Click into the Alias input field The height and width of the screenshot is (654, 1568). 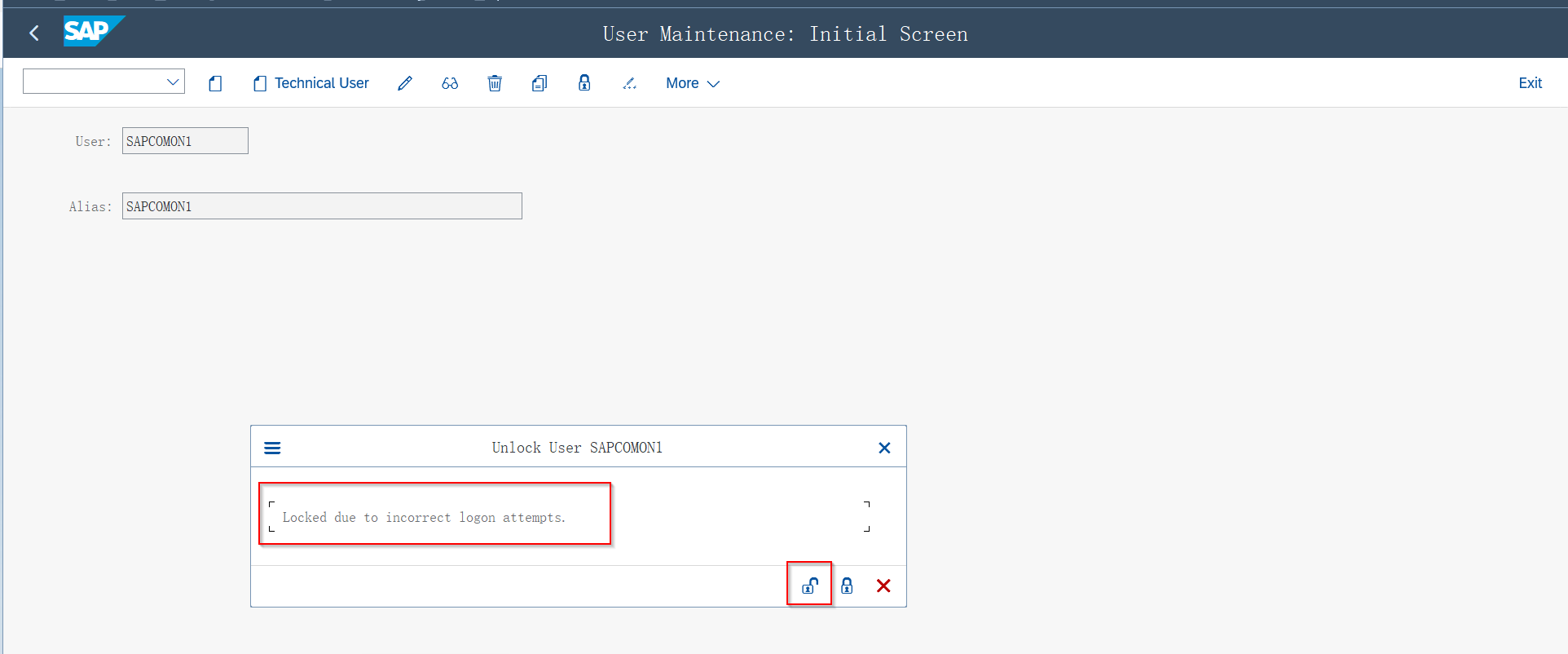(x=322, y=206)
